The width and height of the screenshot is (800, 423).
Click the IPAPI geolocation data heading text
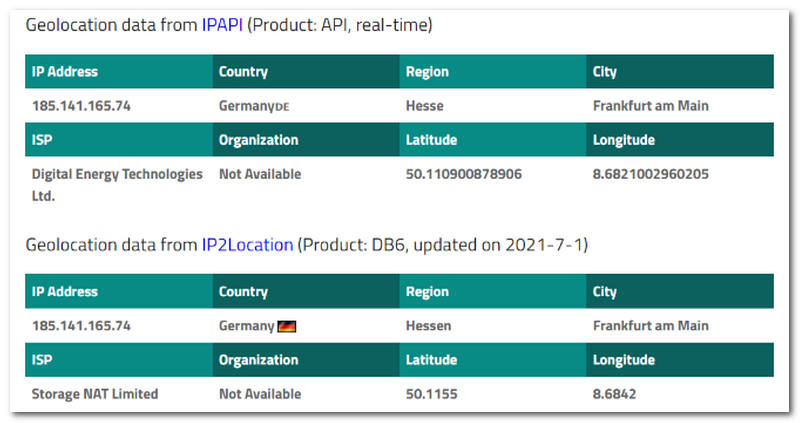(x=110, y=24)
